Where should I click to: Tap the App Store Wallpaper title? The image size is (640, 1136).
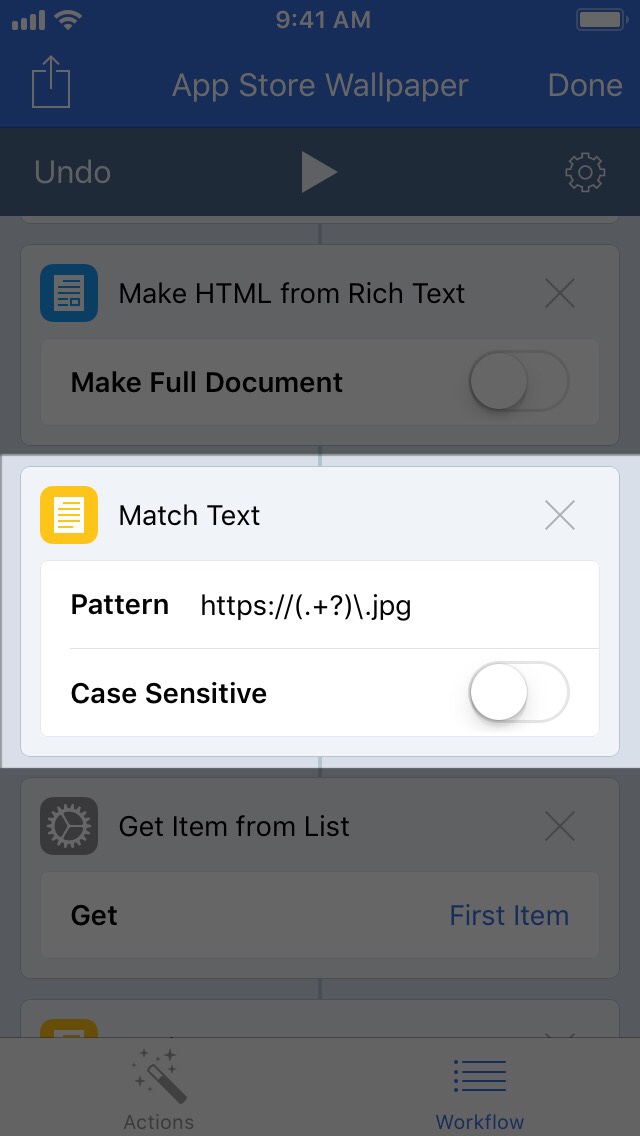pyautogui.click(x=319, y=85)
